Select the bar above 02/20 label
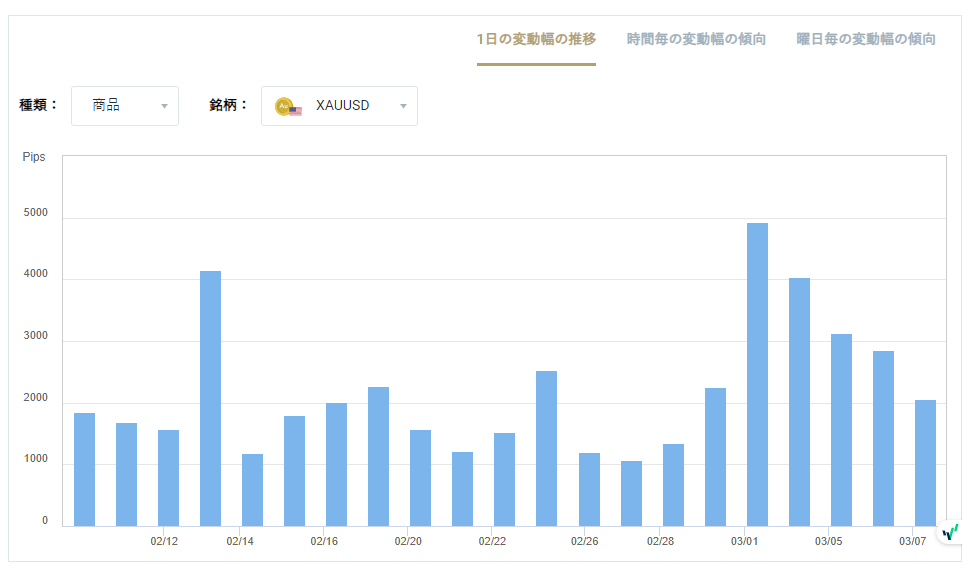Screen dimensions: 974x570 click(421, 478)
